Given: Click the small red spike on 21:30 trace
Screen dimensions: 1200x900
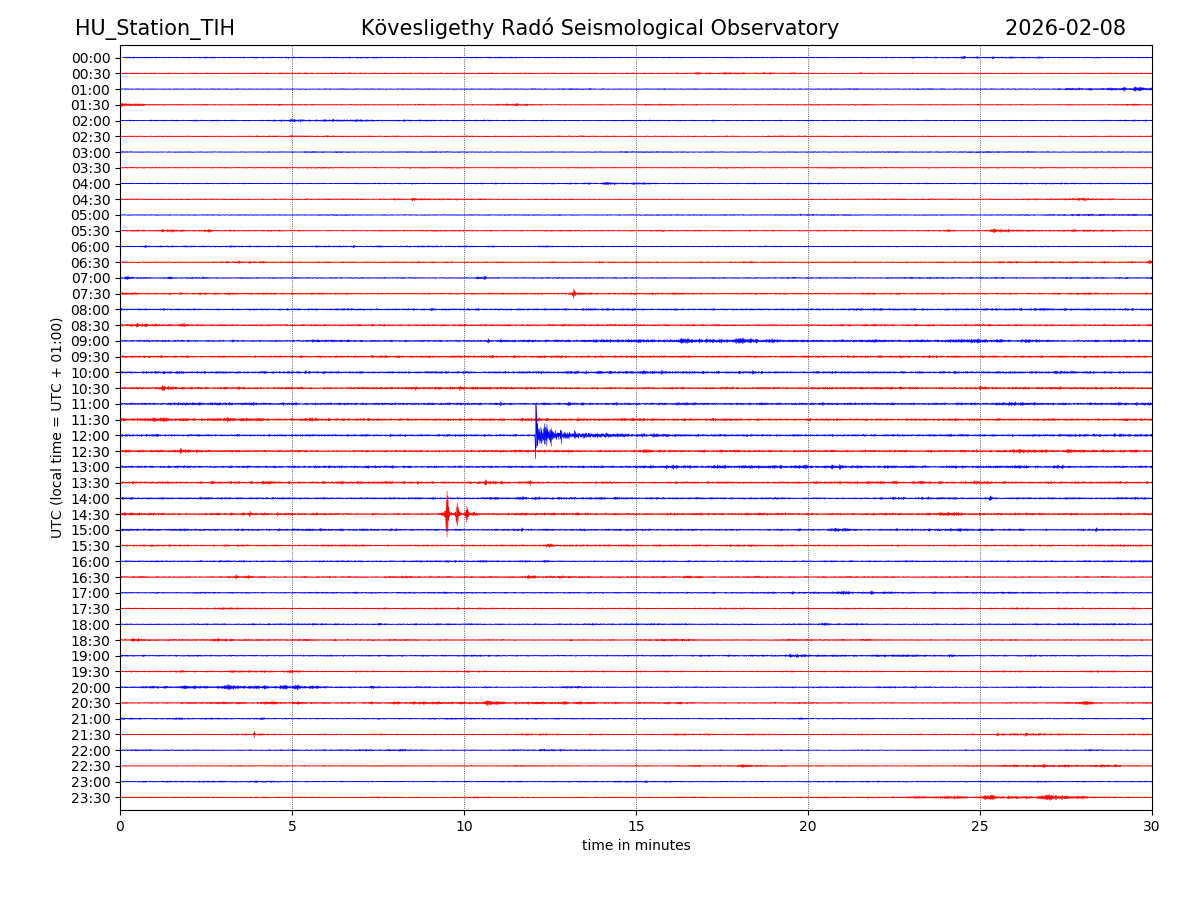Looking at the screenshot, I should (x=254, y=734).
